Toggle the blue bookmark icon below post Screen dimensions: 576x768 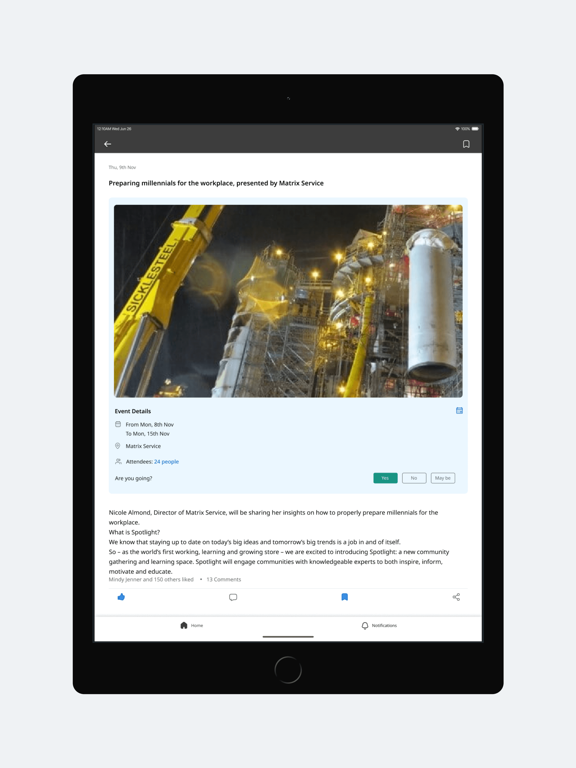tap(344, 597)
